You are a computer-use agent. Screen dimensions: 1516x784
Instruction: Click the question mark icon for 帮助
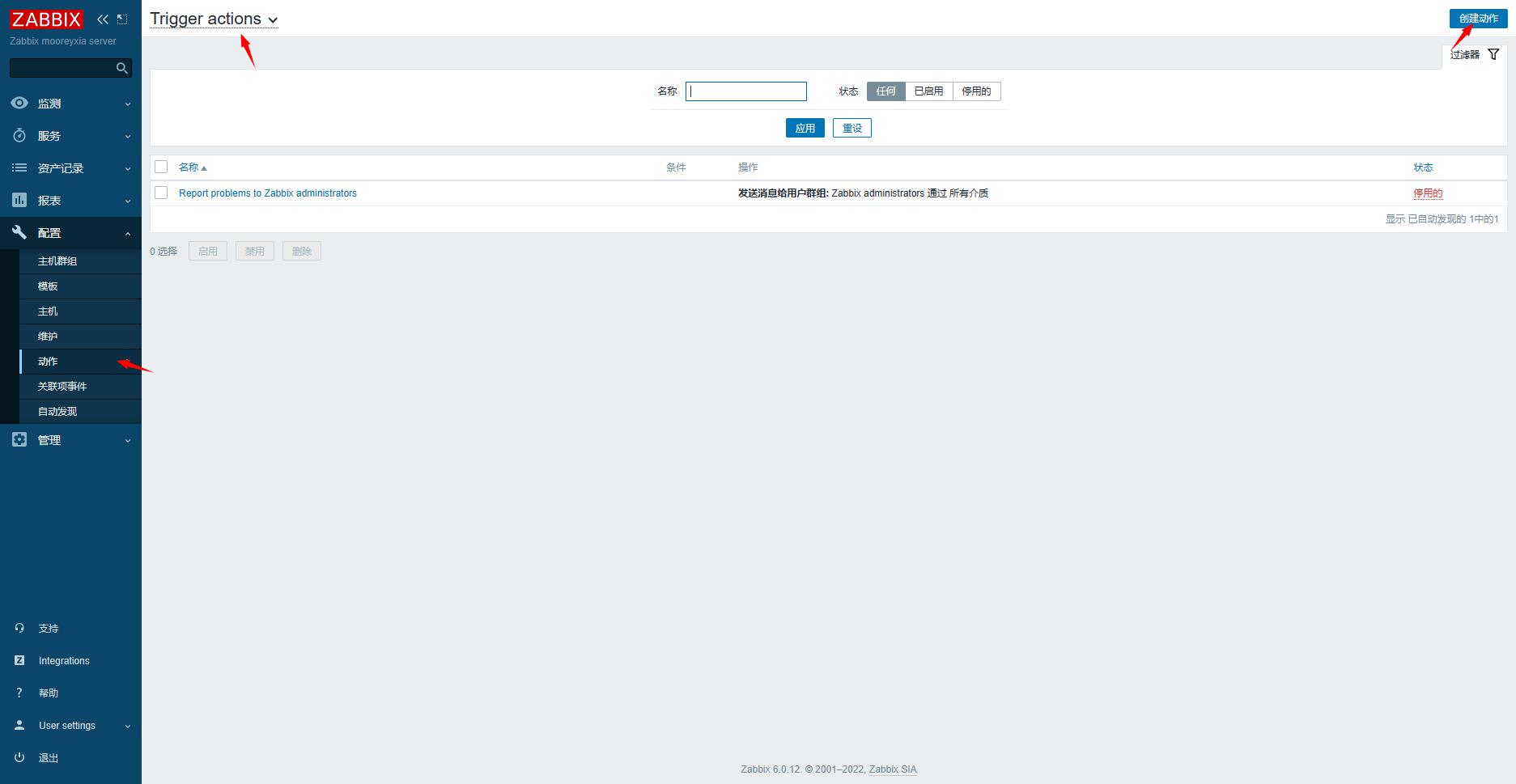click(x=19, y=693)
